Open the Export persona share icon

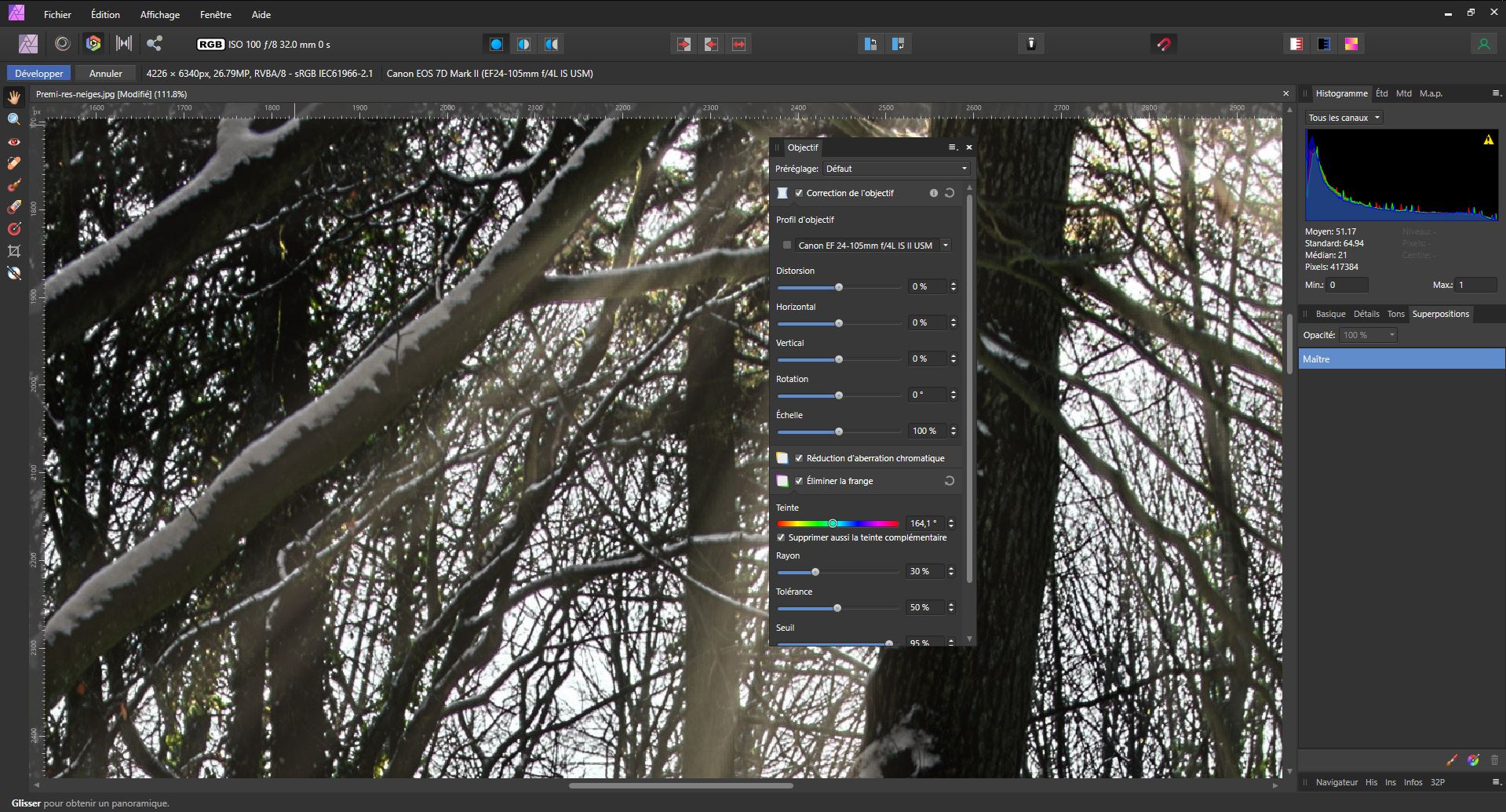[x=154, y=44]
